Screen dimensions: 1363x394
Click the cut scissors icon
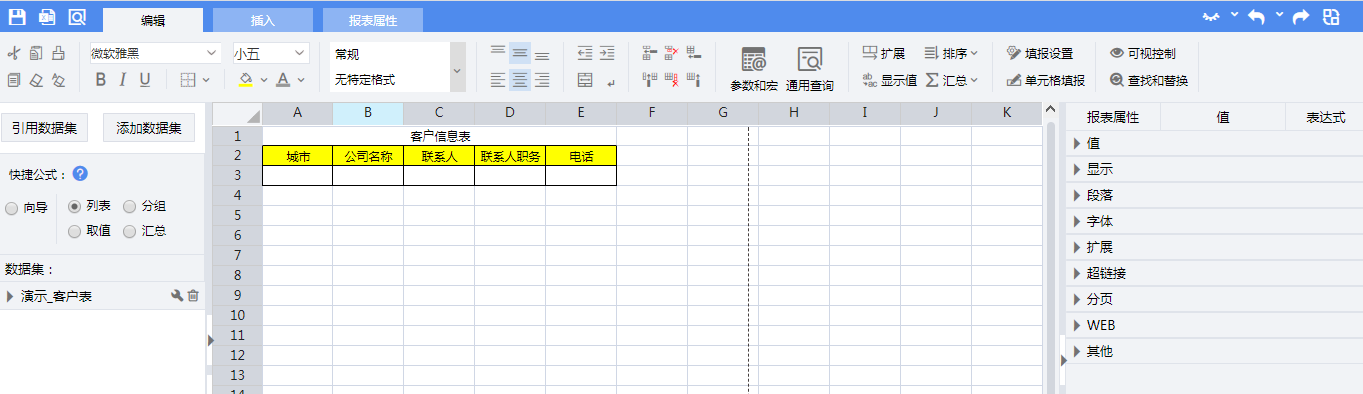[13, 53]
